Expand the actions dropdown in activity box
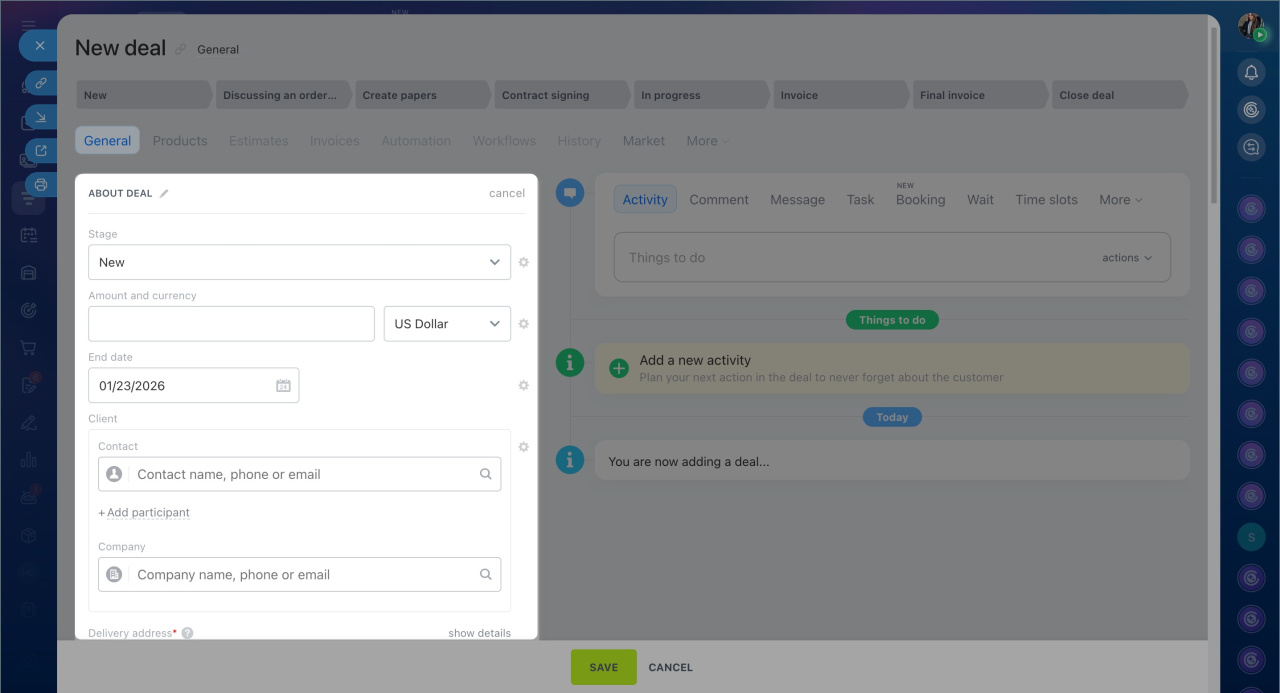The image size is (1280, 693). point(1126,258)
